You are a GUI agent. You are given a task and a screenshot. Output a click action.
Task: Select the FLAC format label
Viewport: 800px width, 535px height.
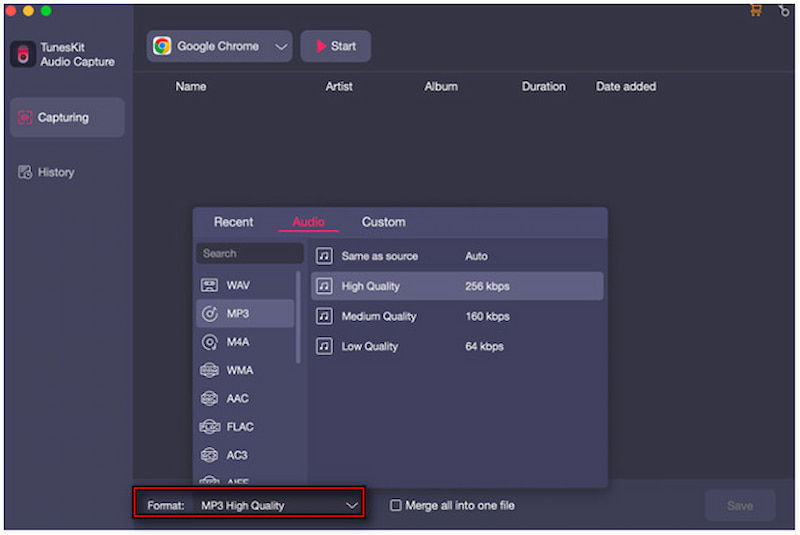click(240, 427)
